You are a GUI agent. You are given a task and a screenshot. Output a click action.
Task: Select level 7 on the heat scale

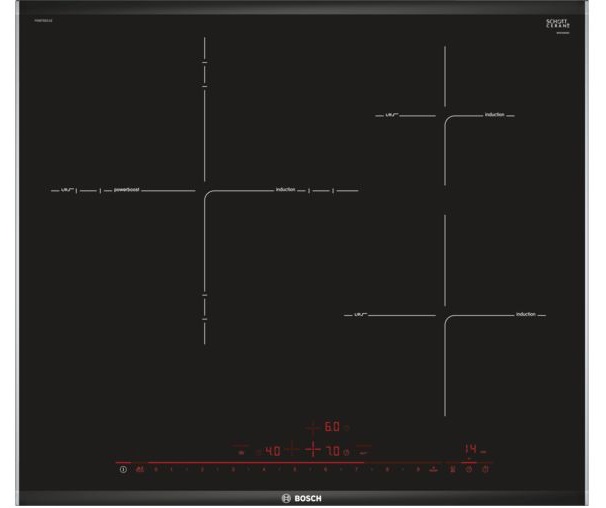point(356,469)
